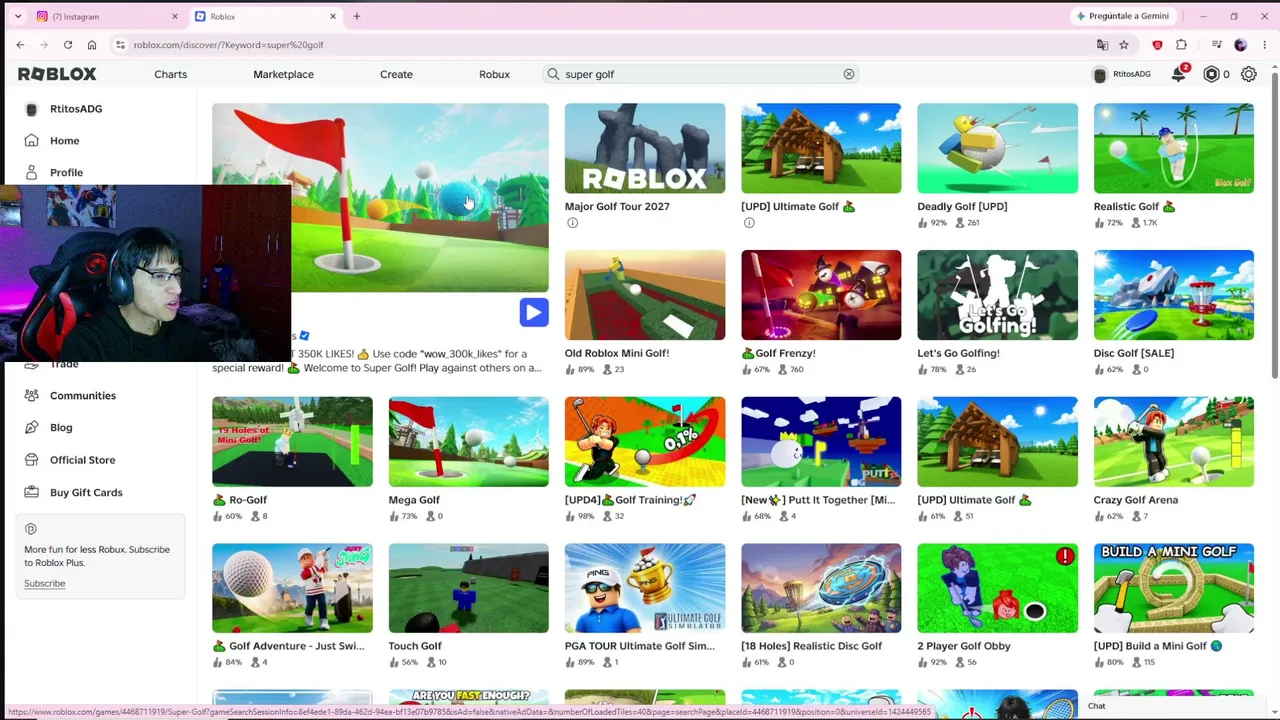
Task: Click the browser home icon
Action: click(92, 45)
